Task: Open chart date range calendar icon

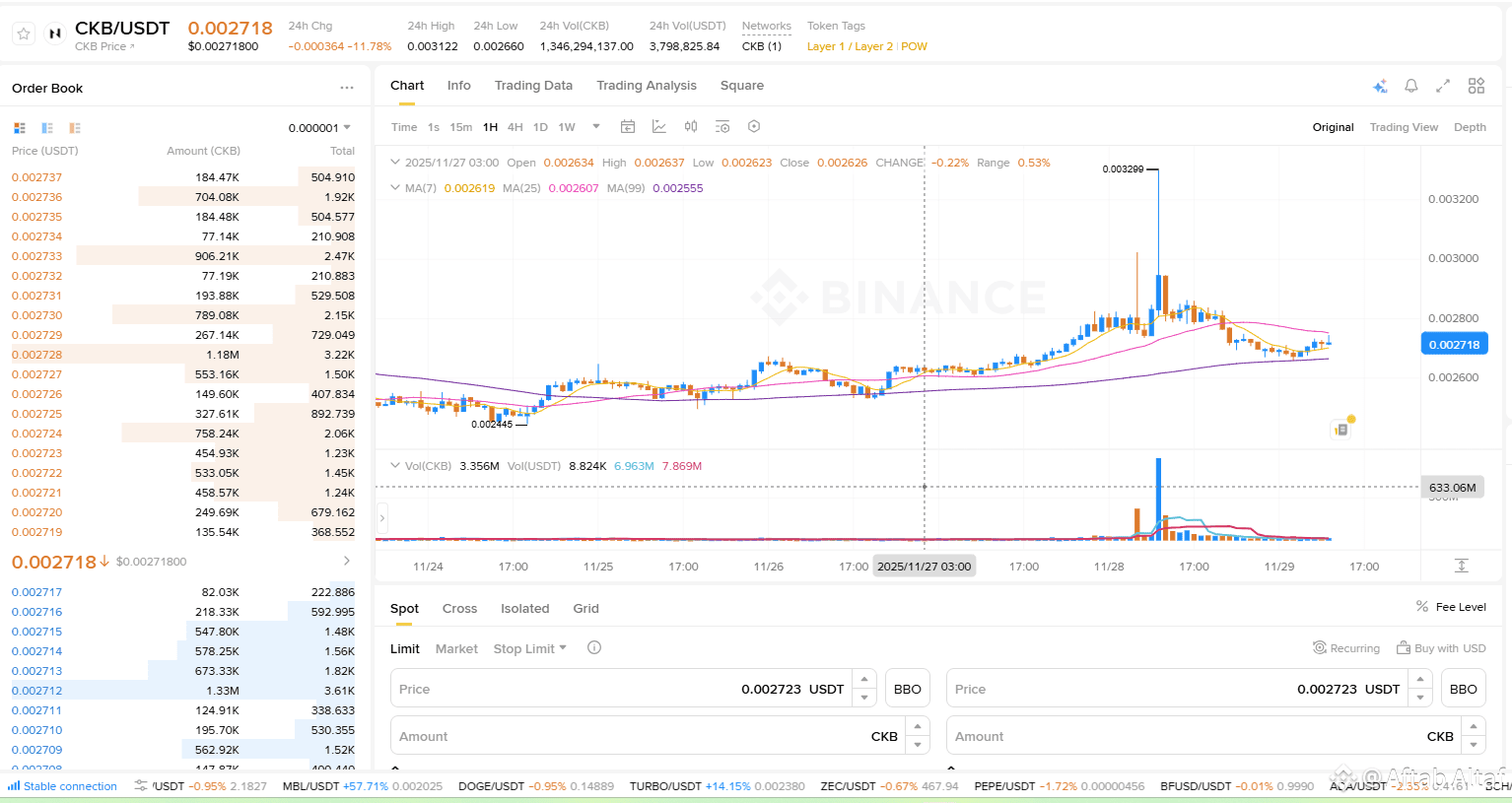Action: point(628,126)
